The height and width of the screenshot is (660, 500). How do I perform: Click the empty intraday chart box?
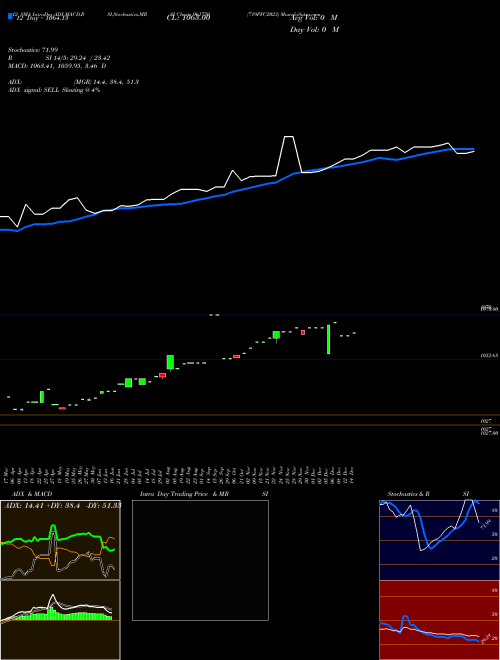coord(200,560)
